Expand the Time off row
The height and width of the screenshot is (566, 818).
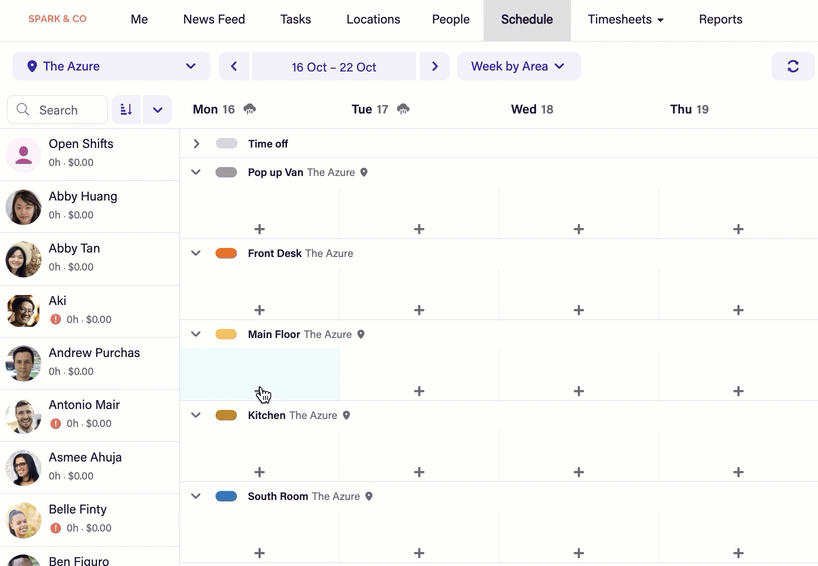coord(196,143)
